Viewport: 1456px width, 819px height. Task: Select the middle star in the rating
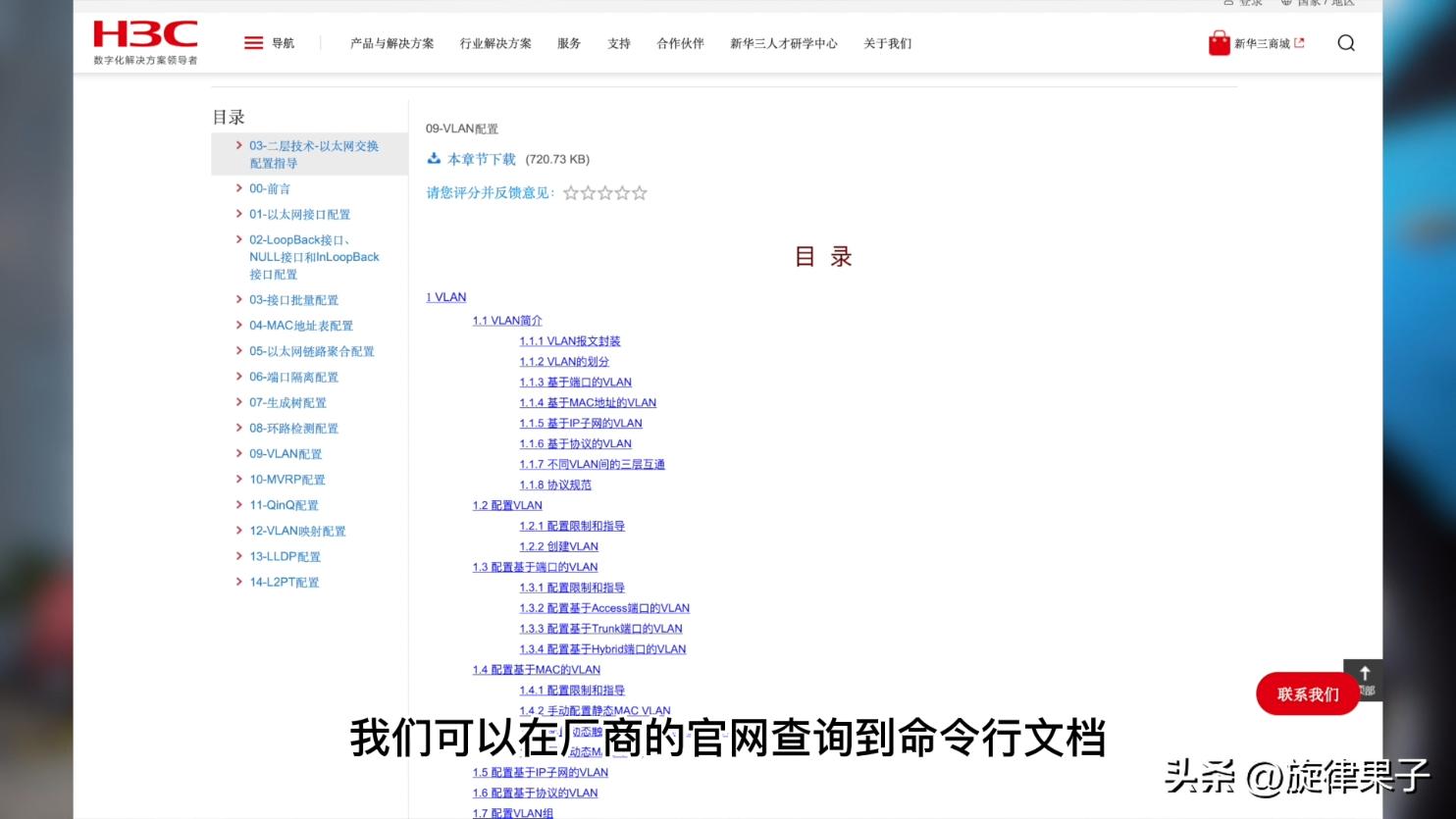(604, 192)
